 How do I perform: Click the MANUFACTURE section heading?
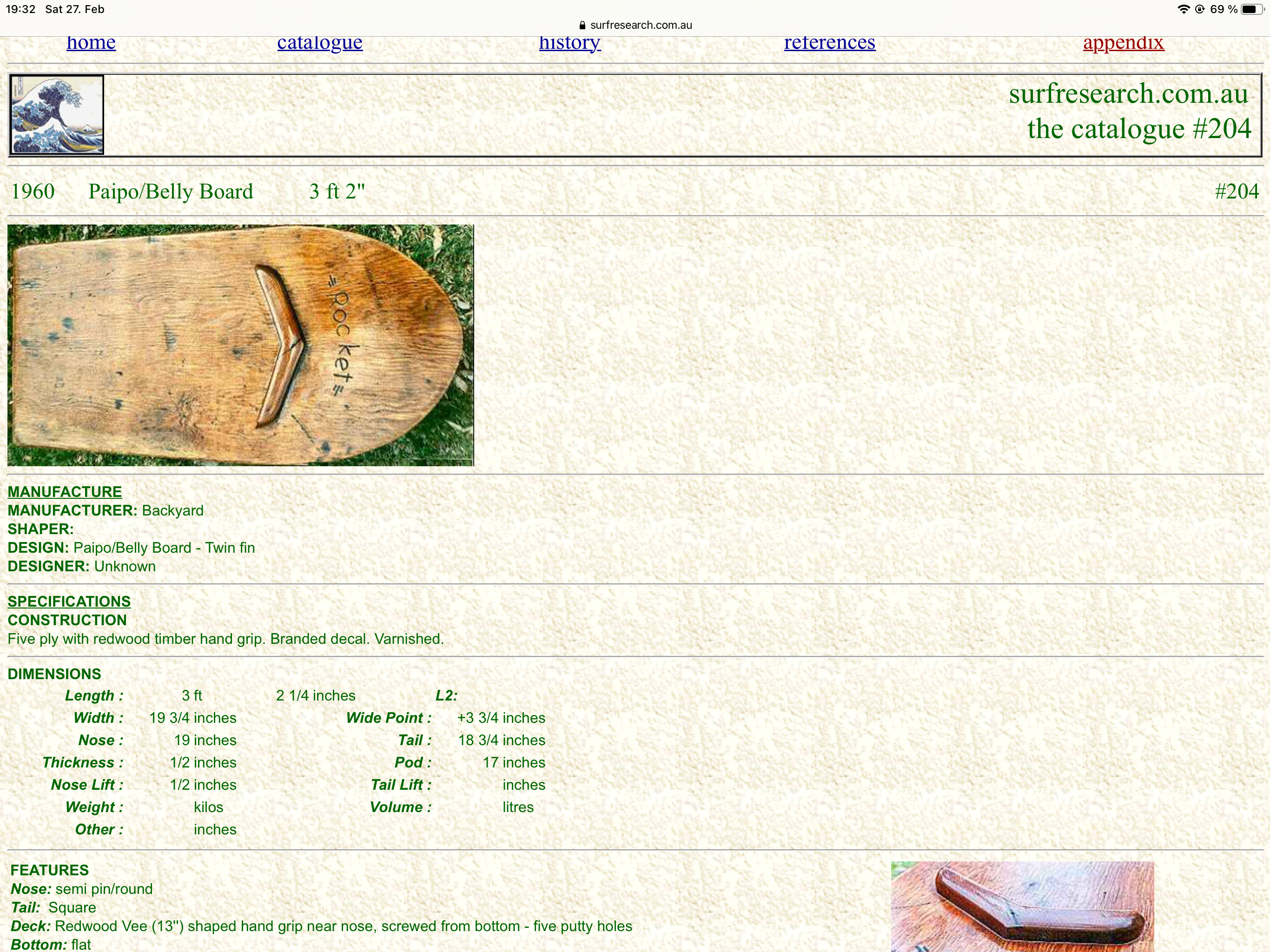64,492
